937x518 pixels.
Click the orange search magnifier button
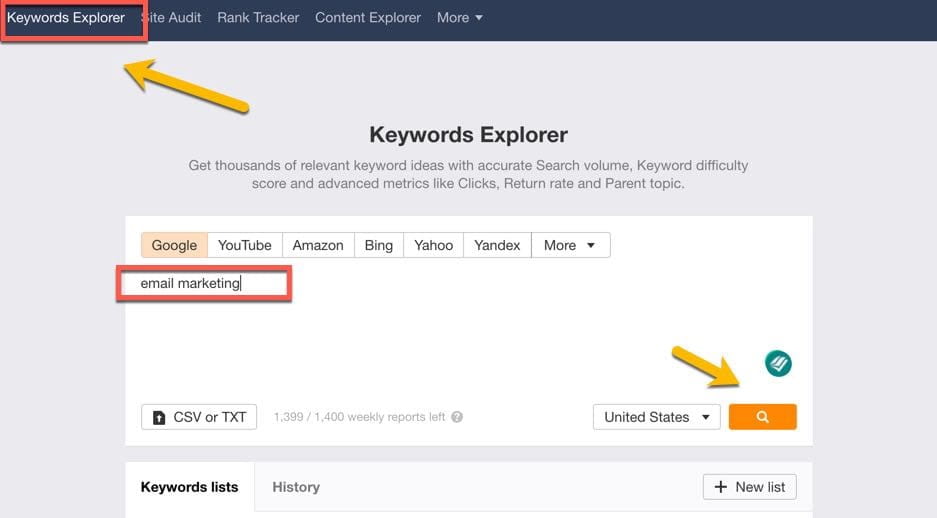coord(762,417)
